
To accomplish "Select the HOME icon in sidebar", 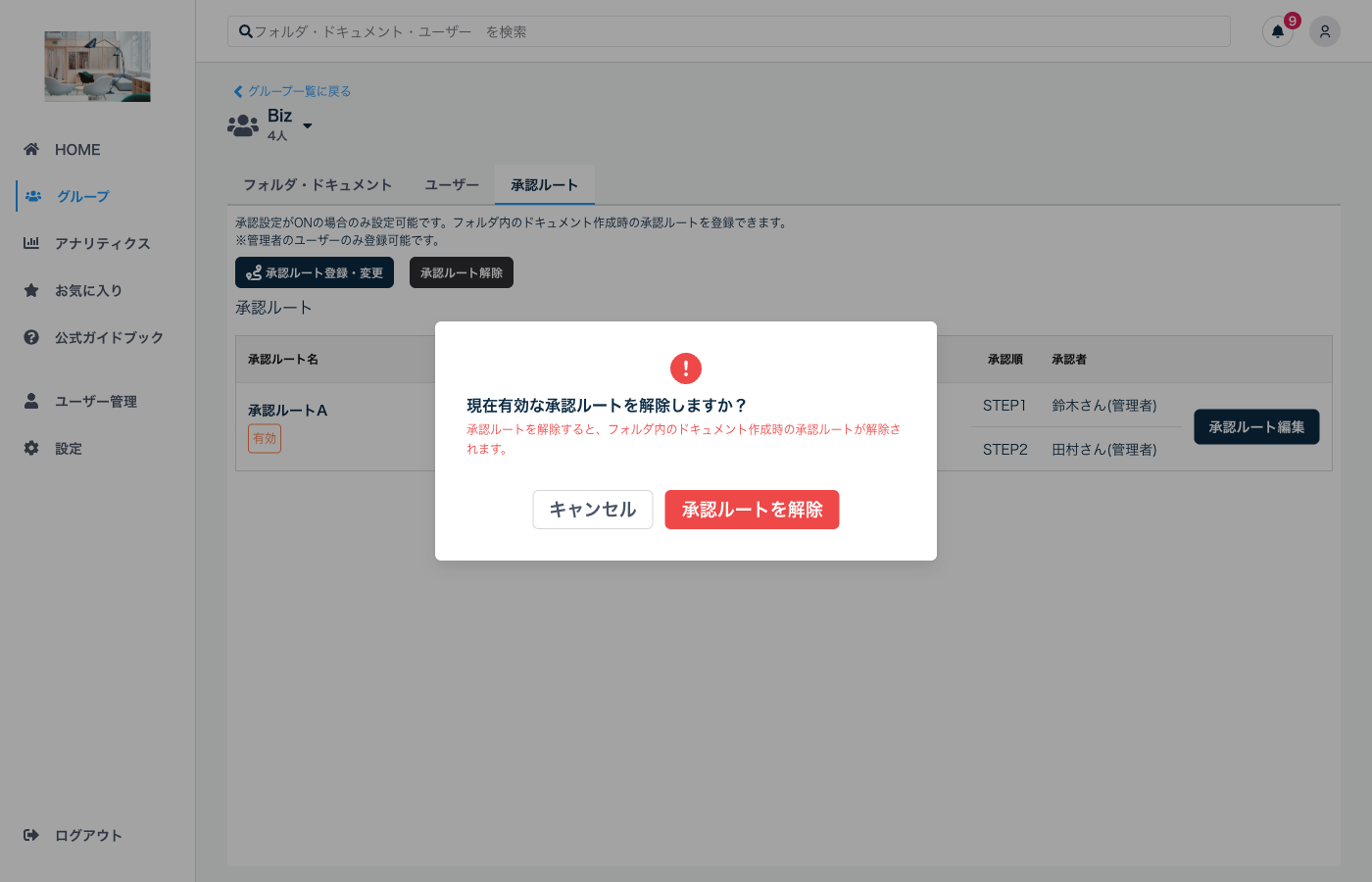I will coord(30,149).
